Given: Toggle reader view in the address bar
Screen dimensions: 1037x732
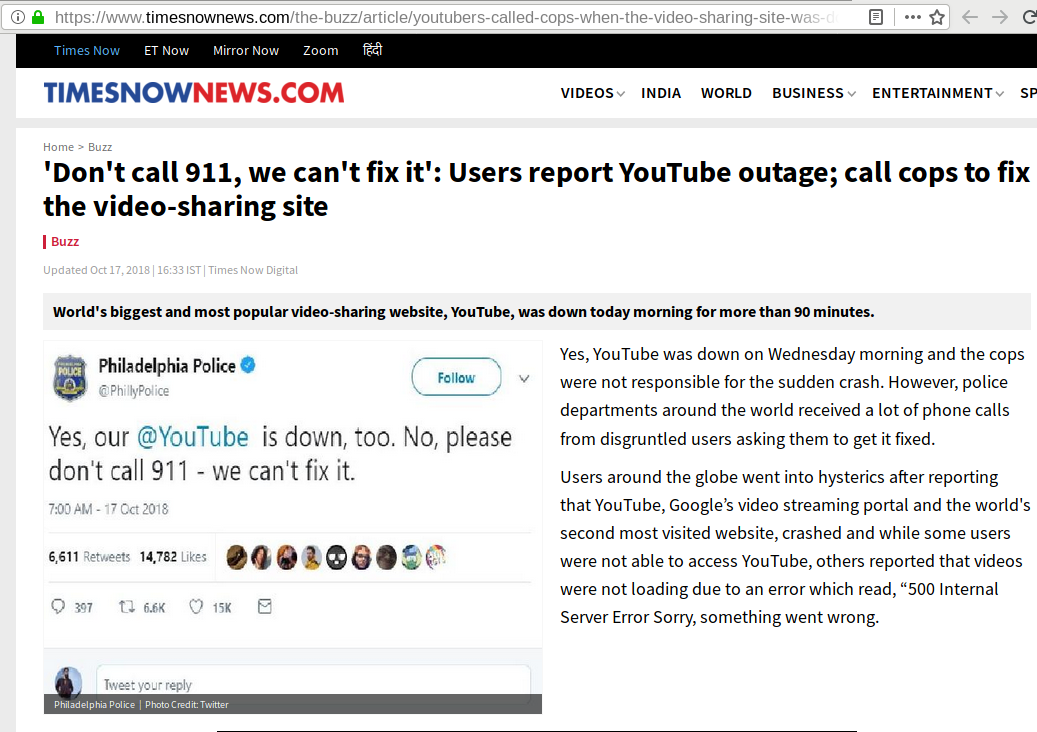Looking at the screenshot, I should pyautogui.click(x=876, y=17).
